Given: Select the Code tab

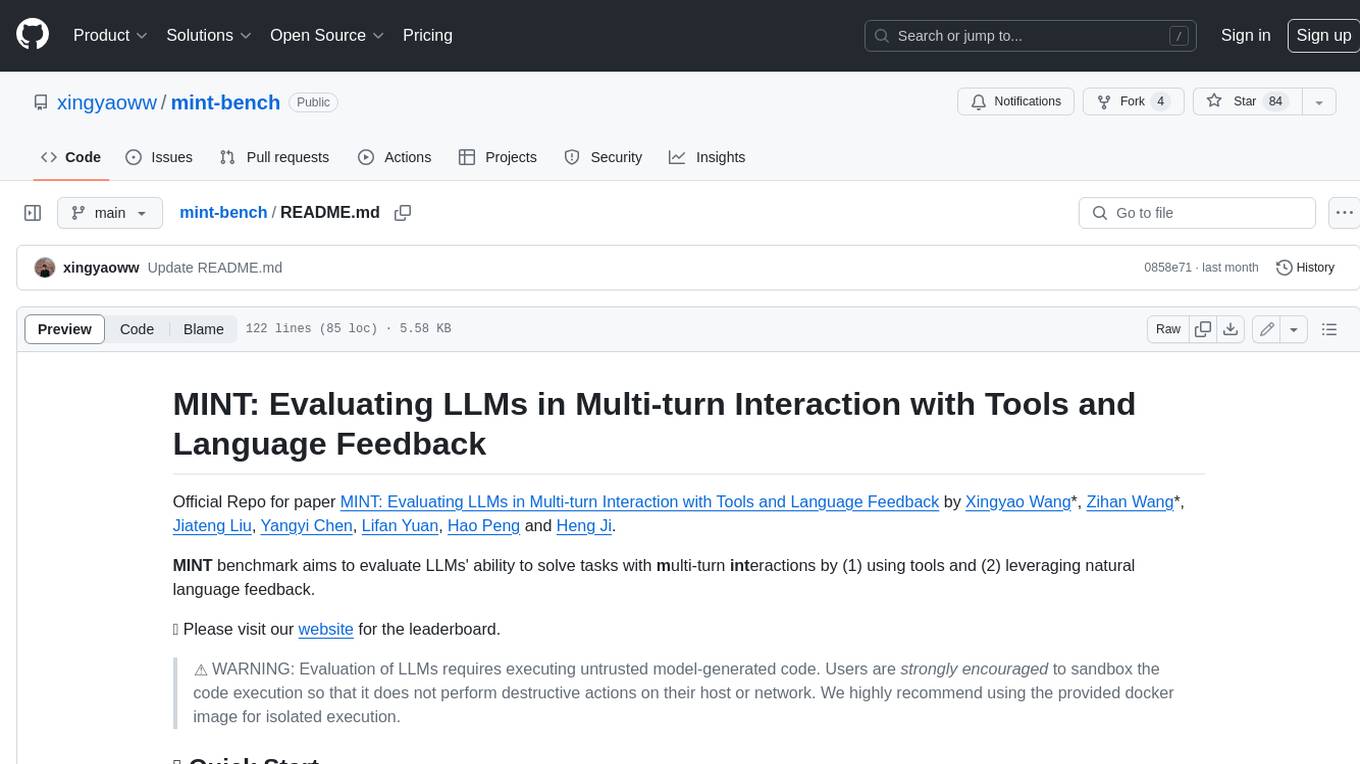Looking at the screenshot, I should tap(71, 157).
